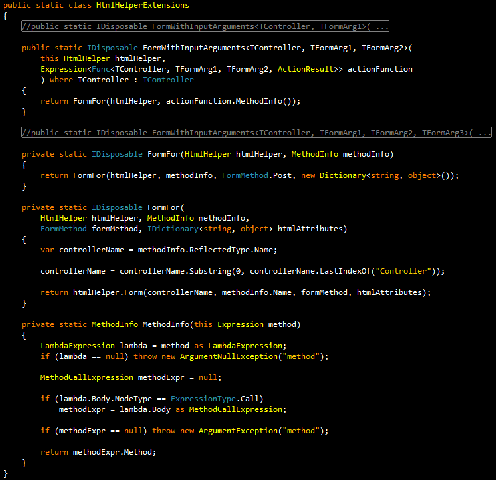Click the LambdaExpression lambda declaration
This screenshot has width=496, height=480.
93,346
